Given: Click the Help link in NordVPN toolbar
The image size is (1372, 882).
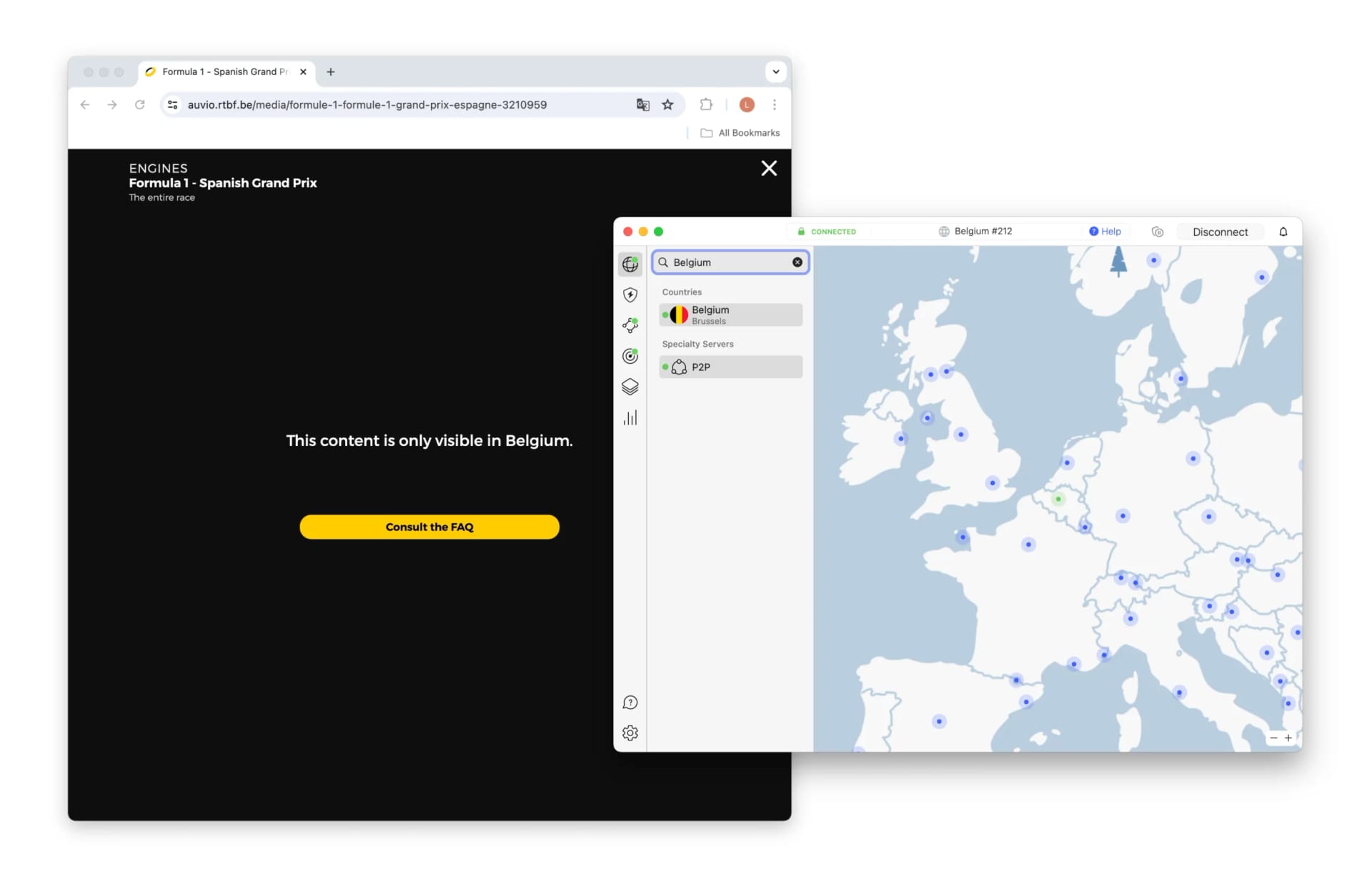Looking at the screenshot, I should [1105, 231].
